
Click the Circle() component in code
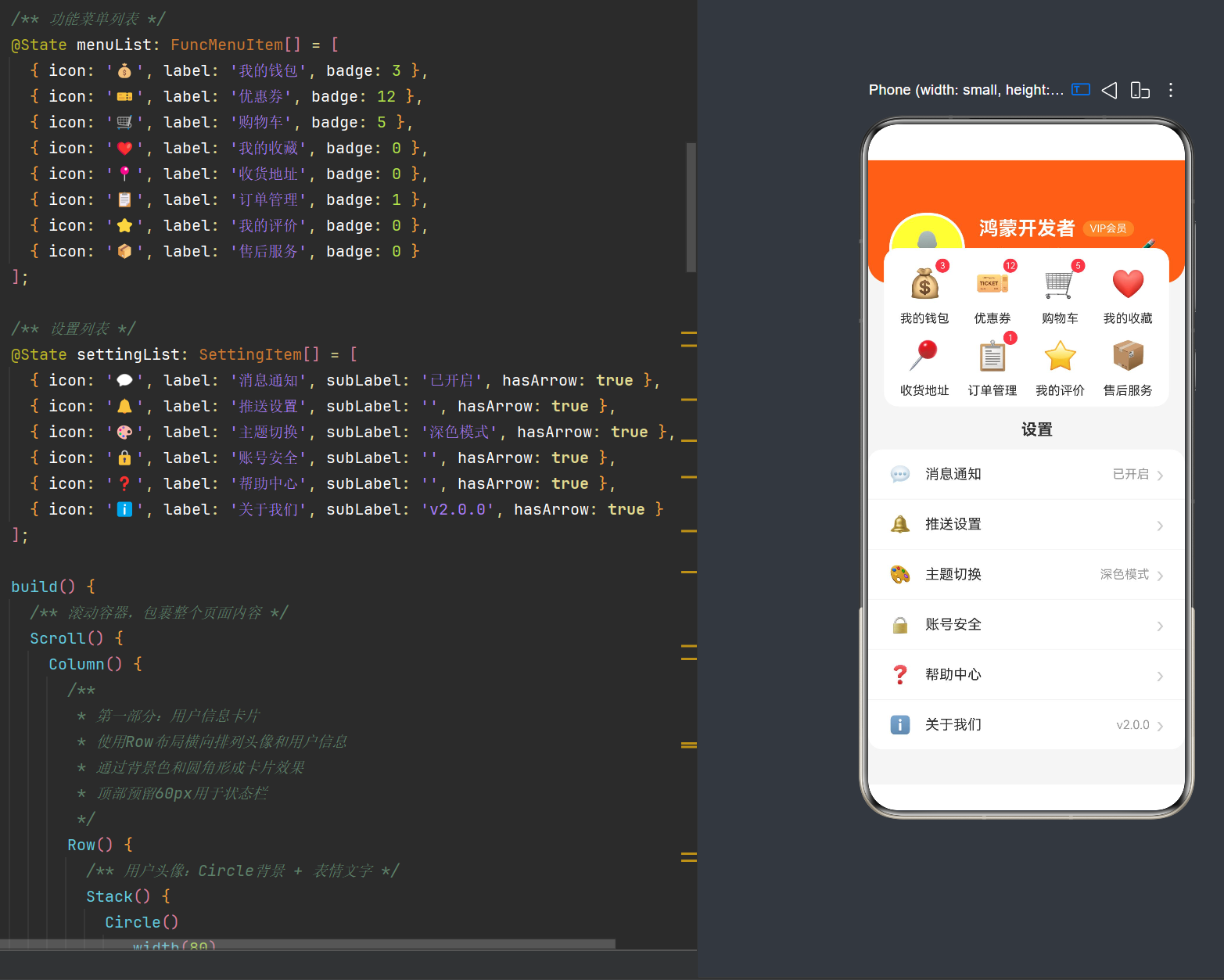coord(142,922)
